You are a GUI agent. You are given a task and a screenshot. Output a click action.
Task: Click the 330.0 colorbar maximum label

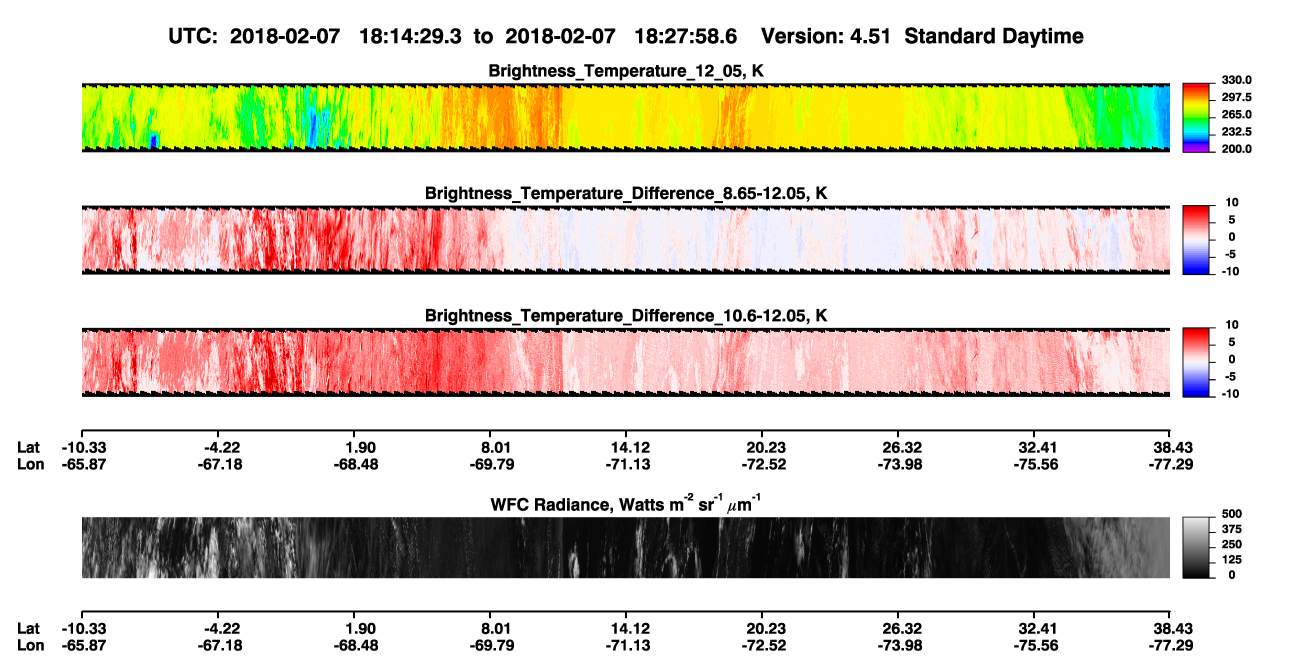1236,80
